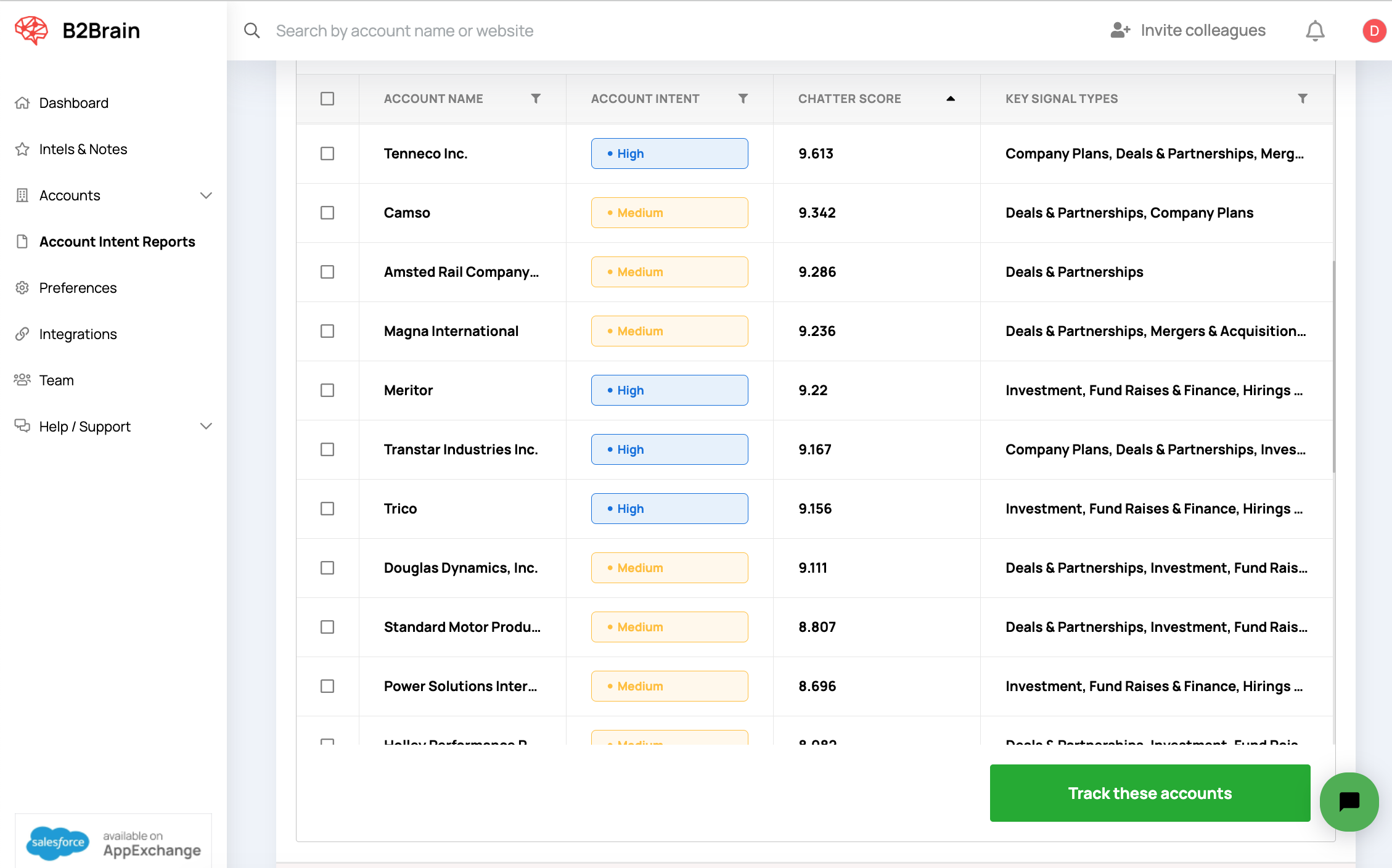
Task: Open the filter icon on Account Name column
Action: [x=536, y=98]
